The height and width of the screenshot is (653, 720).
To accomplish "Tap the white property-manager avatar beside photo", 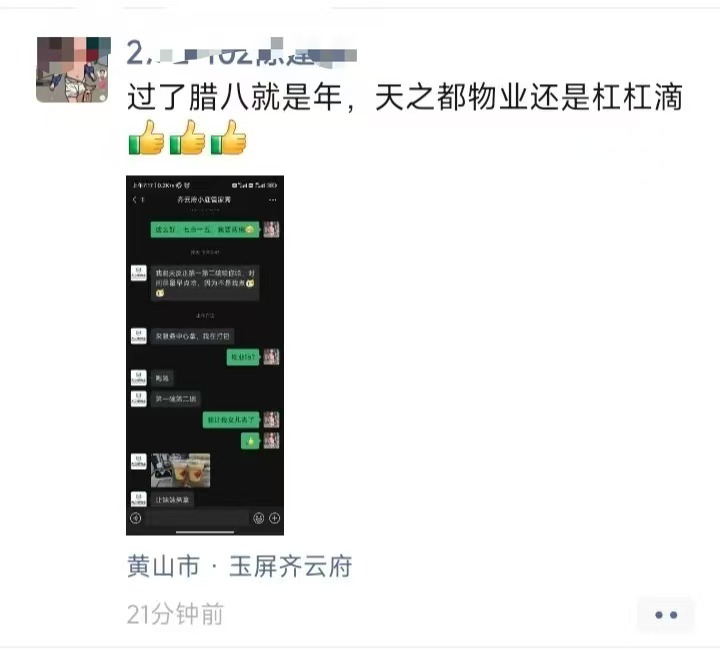I will (139, 462).
